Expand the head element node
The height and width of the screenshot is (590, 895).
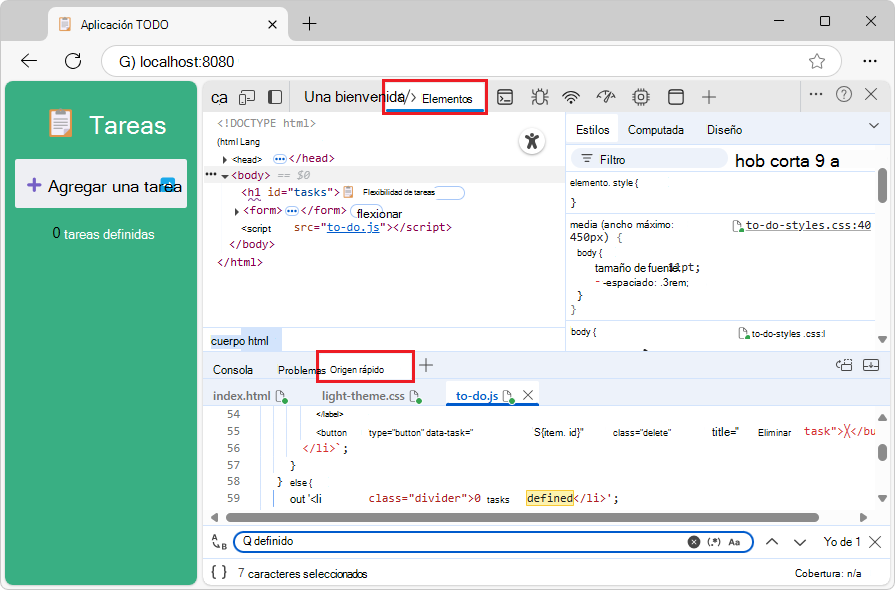[225, 159]
